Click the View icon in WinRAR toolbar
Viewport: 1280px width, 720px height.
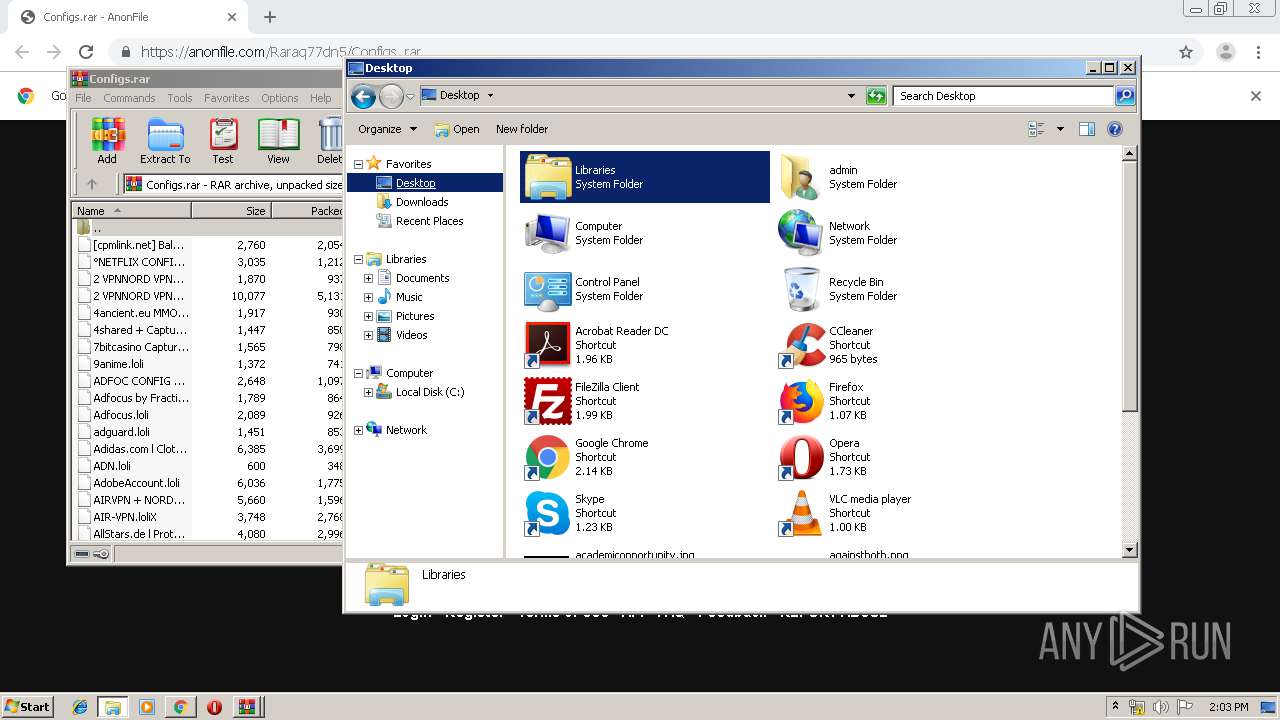pos(278,140)
